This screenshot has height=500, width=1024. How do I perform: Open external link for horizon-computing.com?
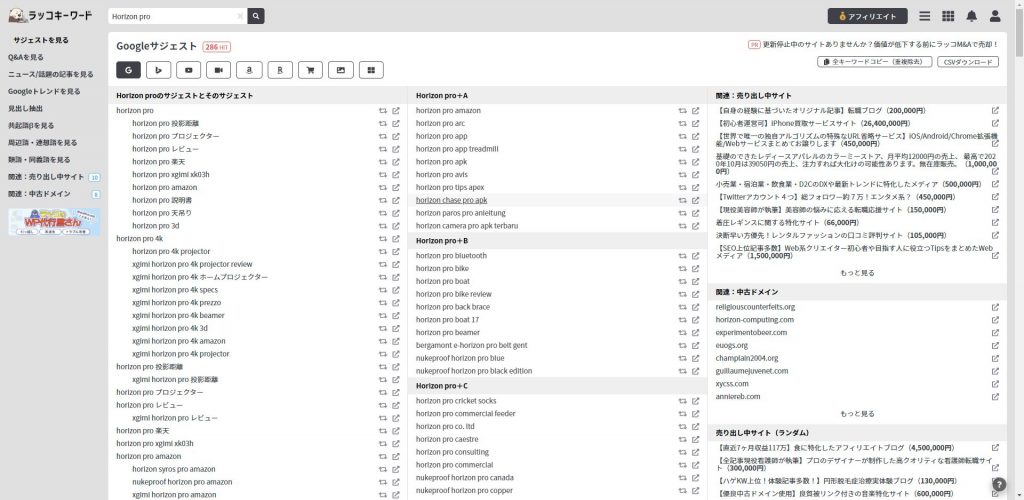coord(995,320)
